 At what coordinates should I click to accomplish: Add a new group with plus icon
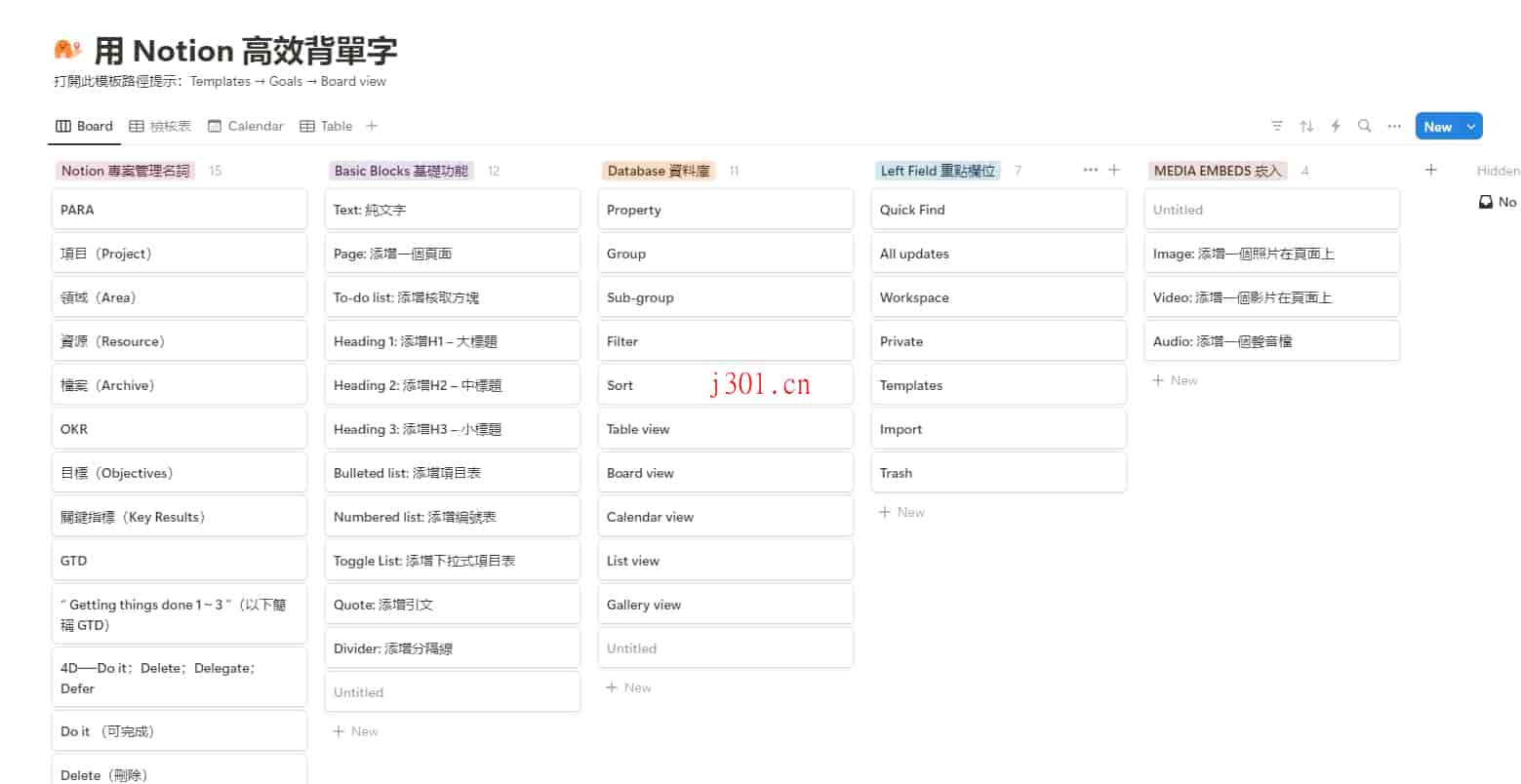pyautogui.click(x=1430, y=170)
